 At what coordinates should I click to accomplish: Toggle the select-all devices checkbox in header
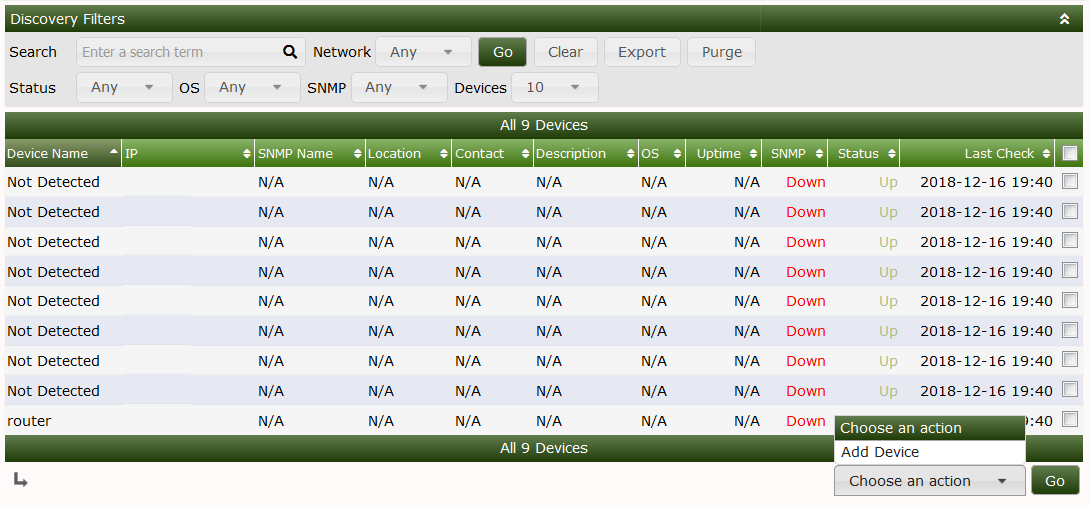coord(1070,154)
